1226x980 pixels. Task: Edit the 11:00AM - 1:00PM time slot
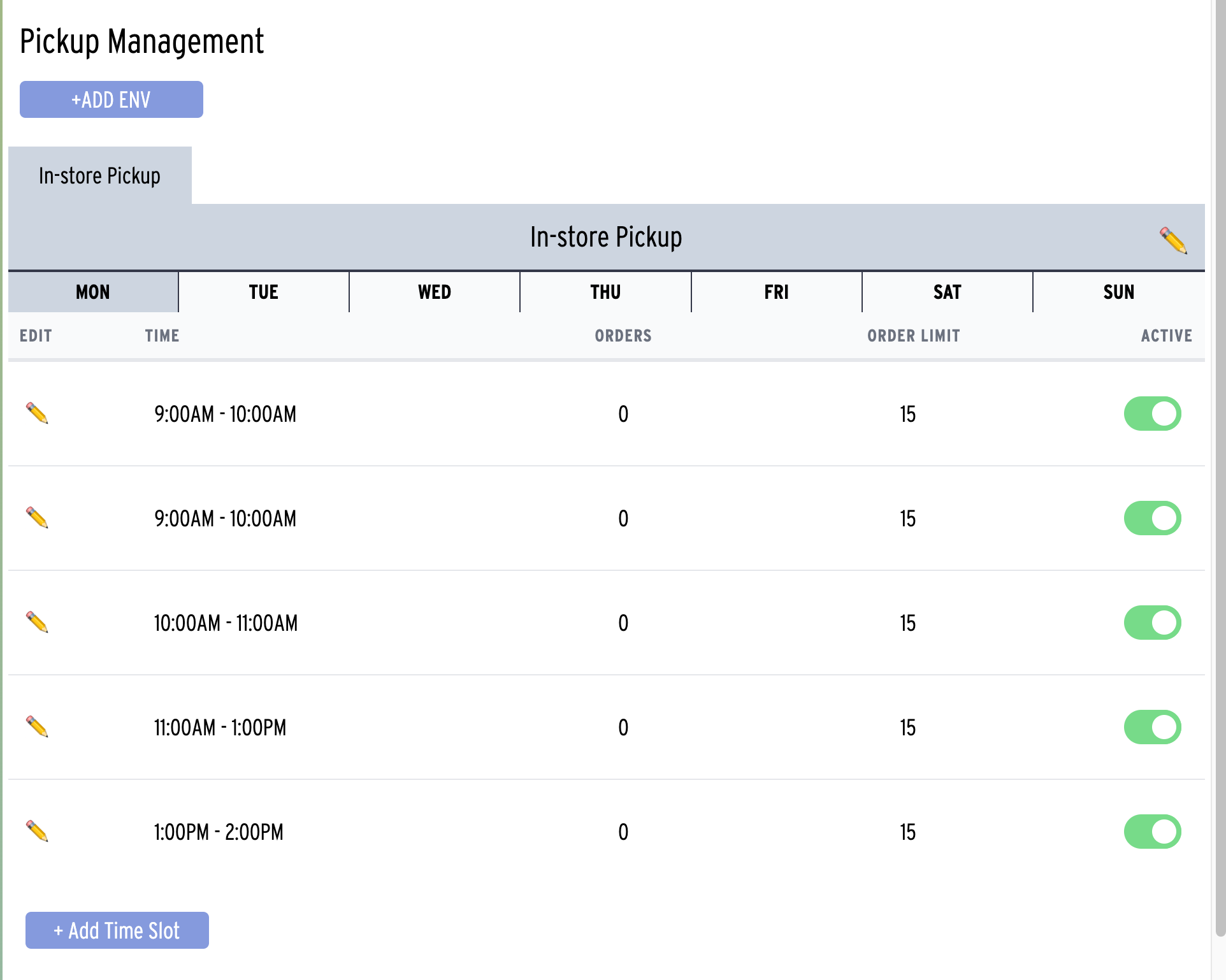click(x=37, y=727)
